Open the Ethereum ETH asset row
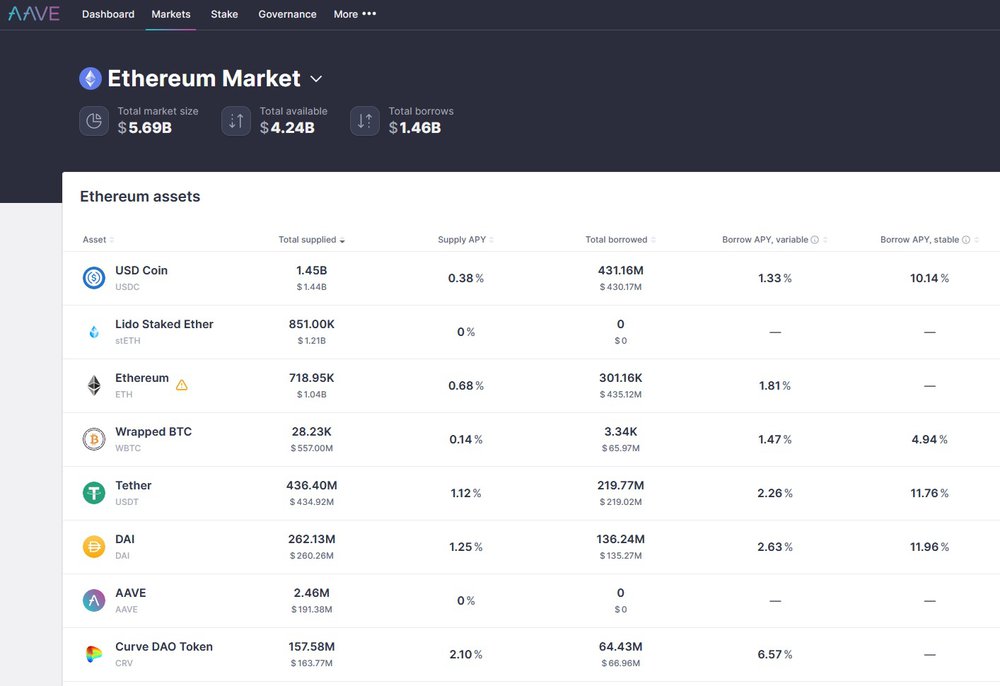The height and width of the screenshot is (686, 1000). (142, 379)
